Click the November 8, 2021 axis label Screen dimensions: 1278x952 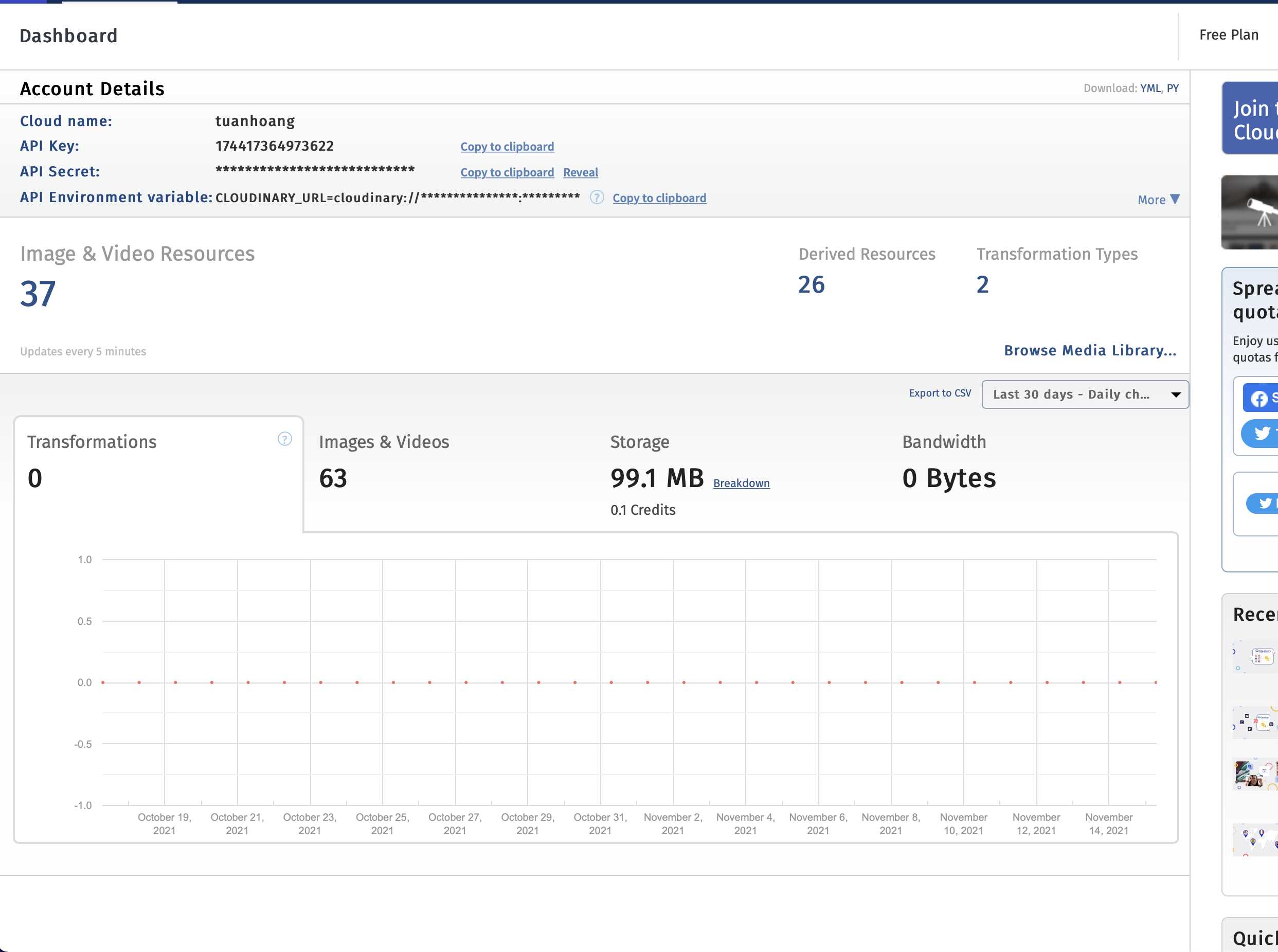click(890, 824)
